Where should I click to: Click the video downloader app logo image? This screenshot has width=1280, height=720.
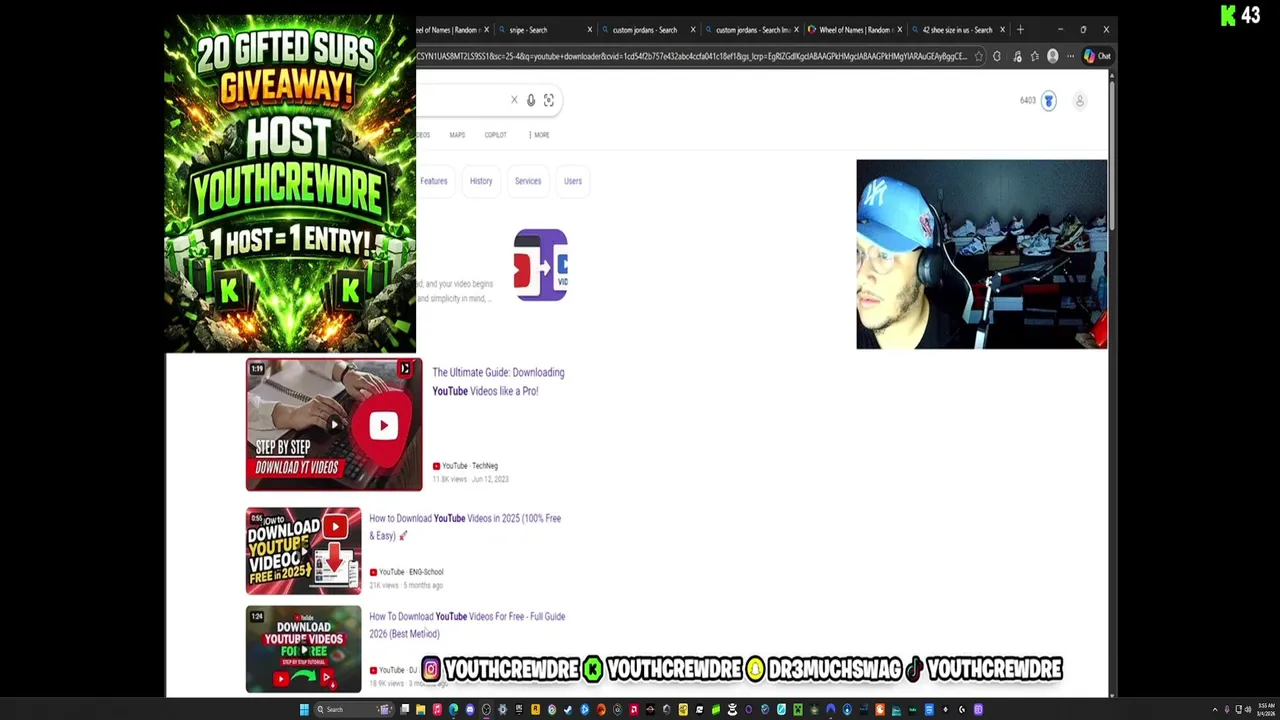[541, 265]
